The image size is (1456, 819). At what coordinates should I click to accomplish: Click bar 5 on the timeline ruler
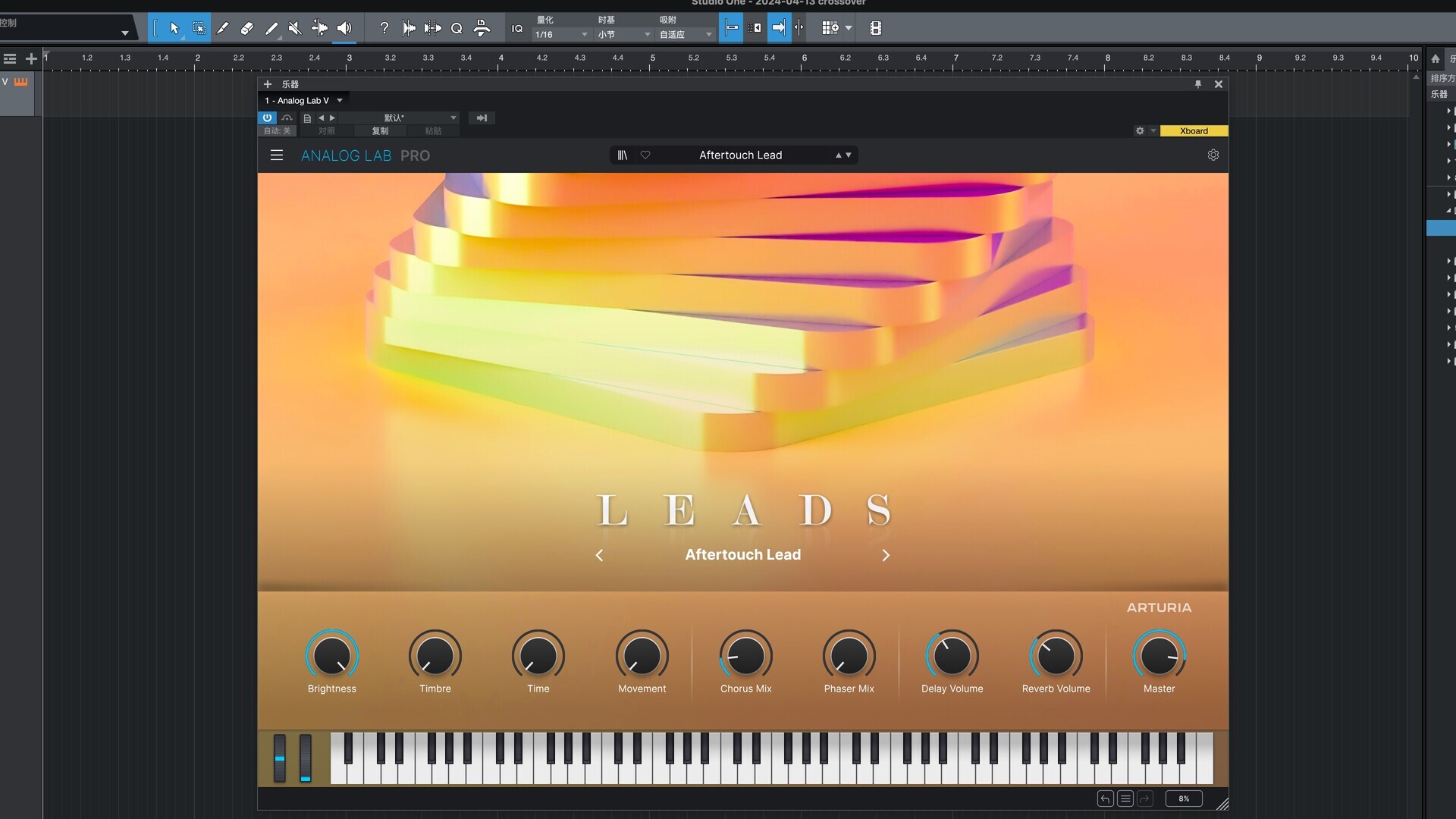[x=652, y=58]
